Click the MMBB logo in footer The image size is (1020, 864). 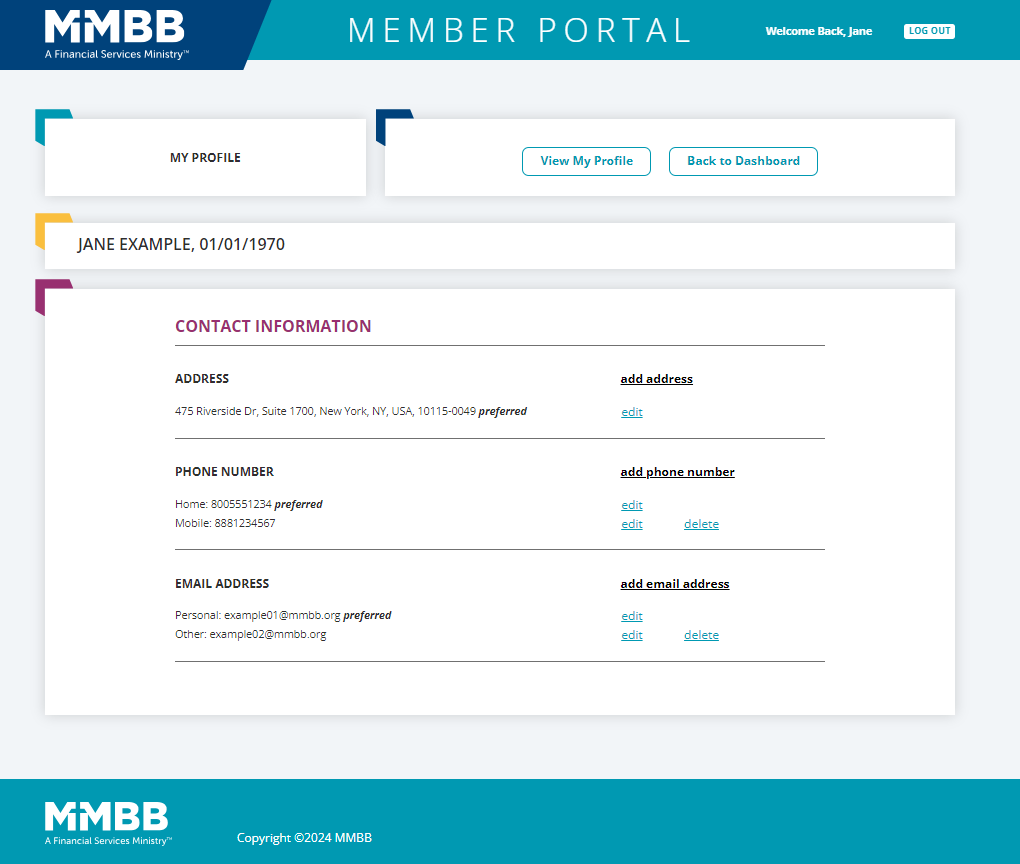[108, 824]
